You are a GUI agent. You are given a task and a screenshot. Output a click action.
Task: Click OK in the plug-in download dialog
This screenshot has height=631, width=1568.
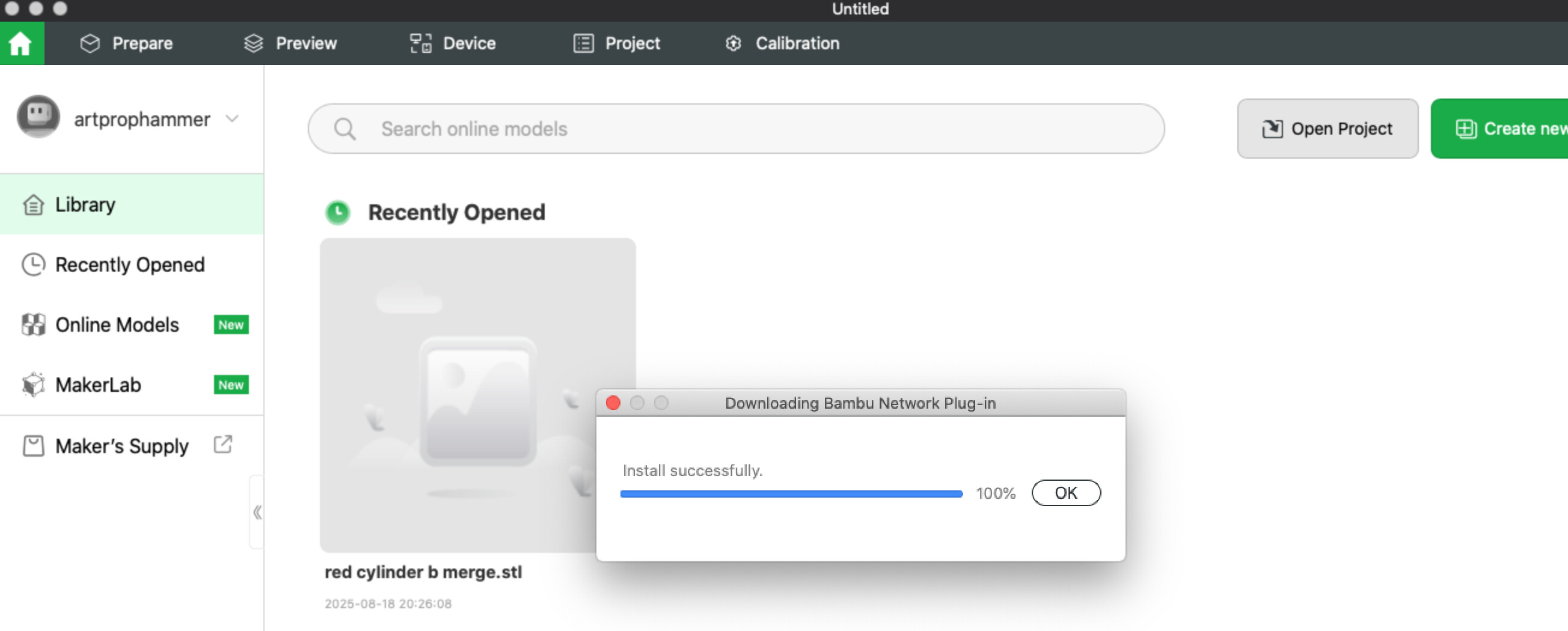click(x=1066, y=493)
